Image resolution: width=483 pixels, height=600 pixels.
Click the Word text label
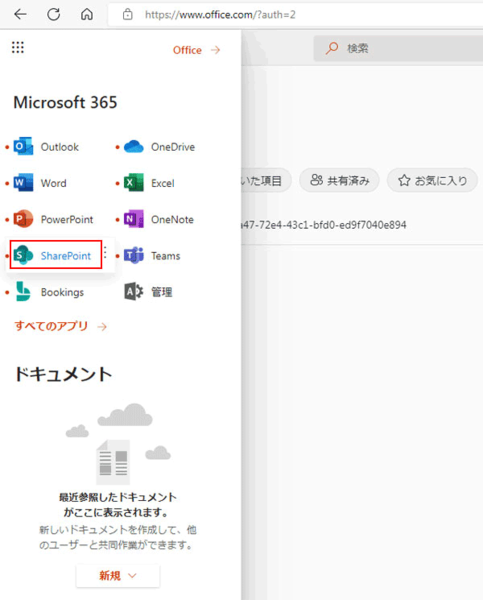click(x=54, y=183)
